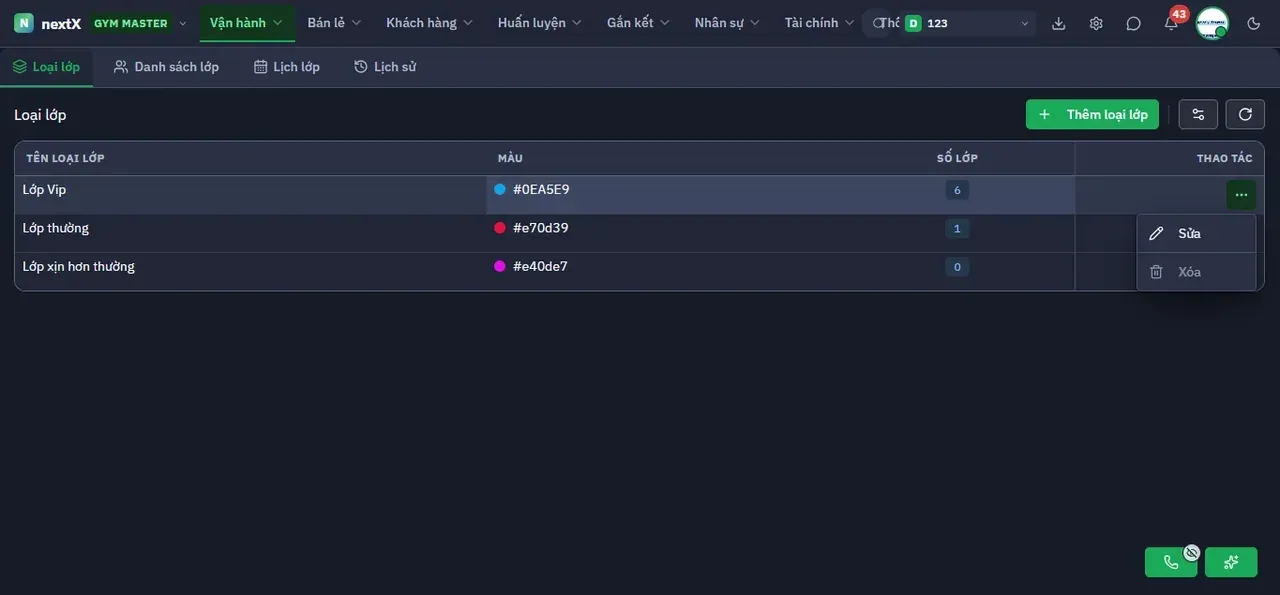Select the Lớp Vip row name
The image size is (1280, 595).
pyautogui.click(x=45, y=189)
